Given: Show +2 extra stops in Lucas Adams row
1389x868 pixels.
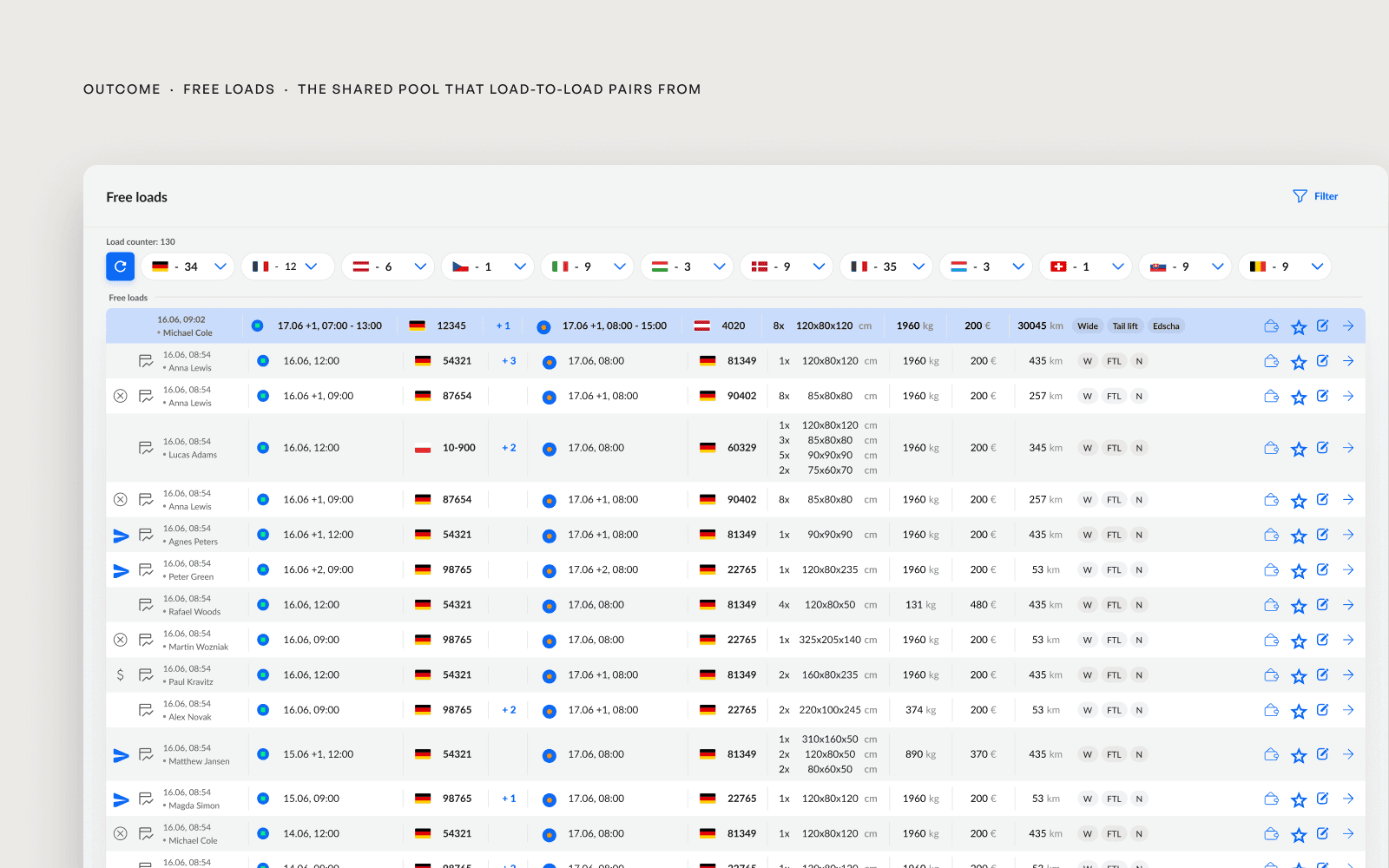Looking at the screenshot, I should 509,448.
